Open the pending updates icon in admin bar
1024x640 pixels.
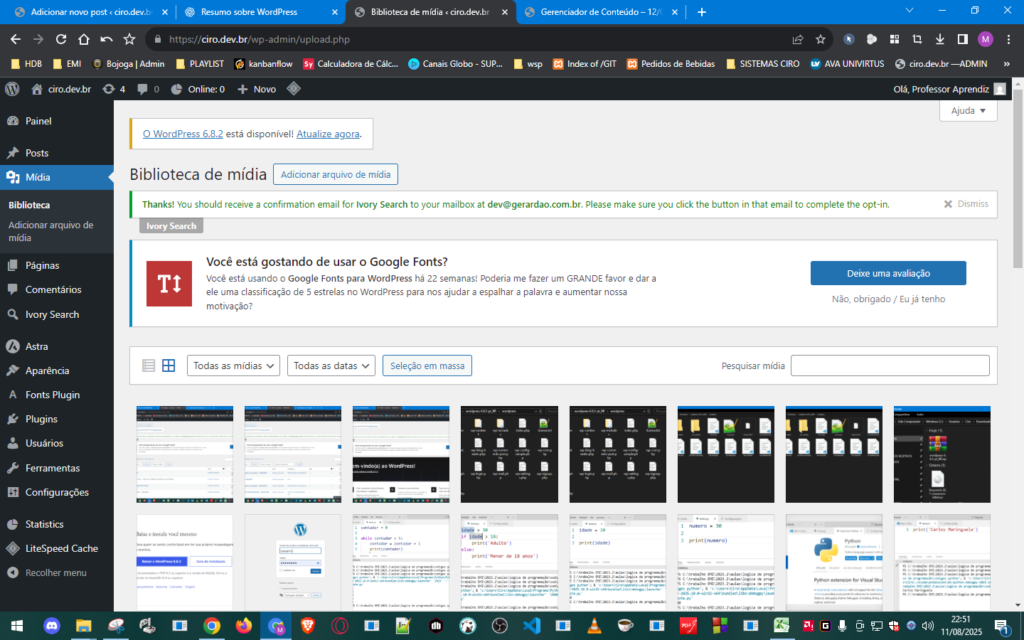click(x=114, y=89)
